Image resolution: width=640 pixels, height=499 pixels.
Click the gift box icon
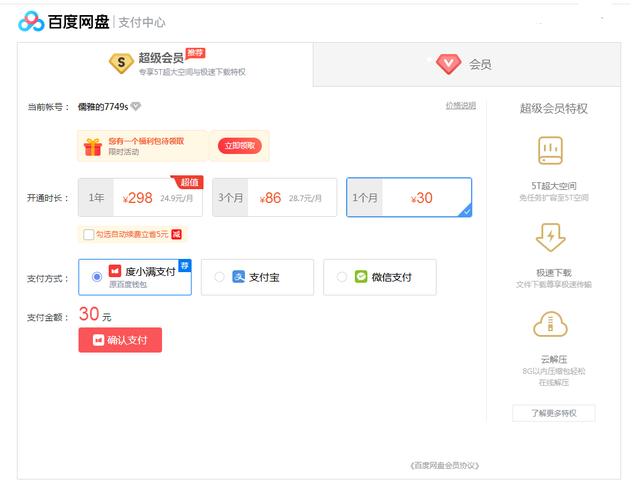tap(93, 147)
